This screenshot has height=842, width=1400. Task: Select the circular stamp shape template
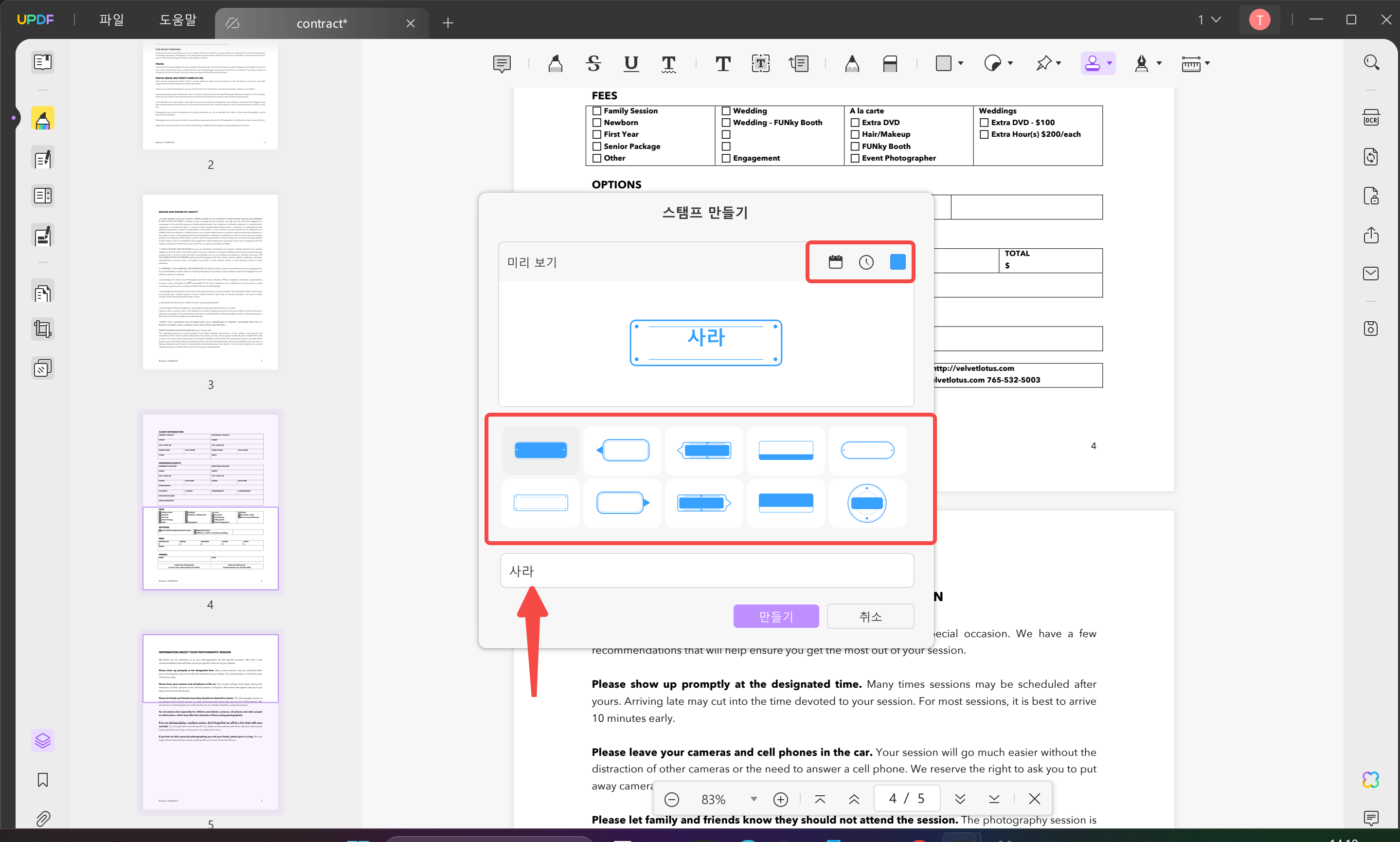point(866,503)
